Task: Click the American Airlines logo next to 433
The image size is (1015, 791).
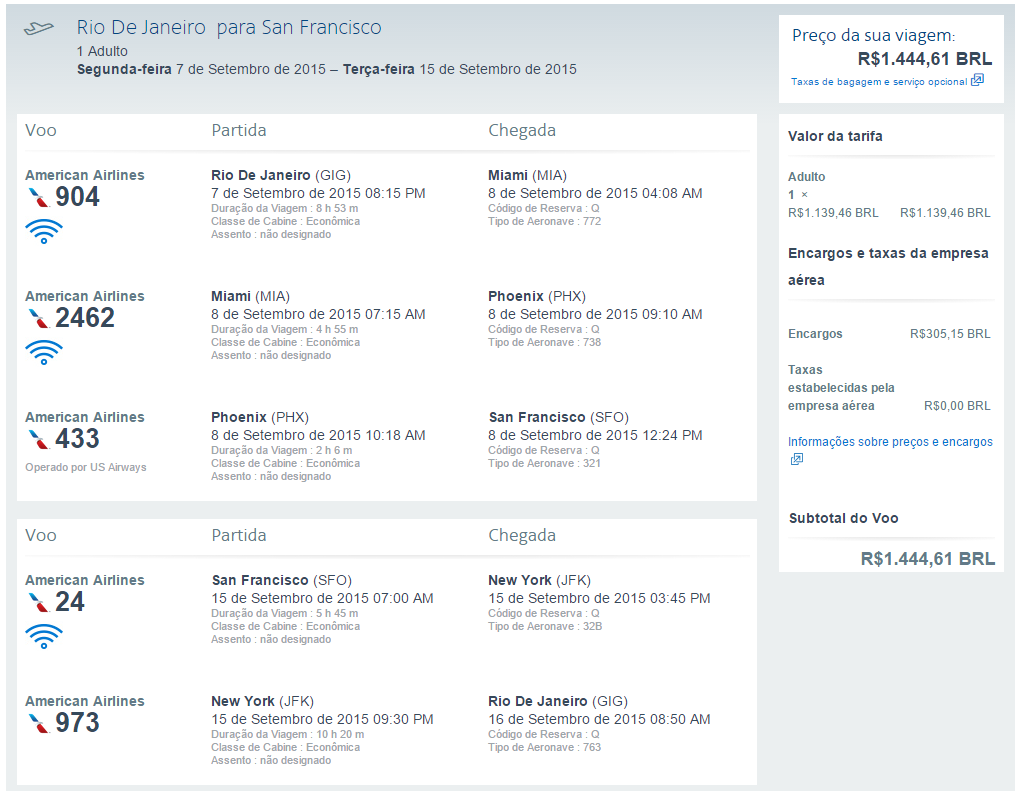Action: (x=39, y=439)
